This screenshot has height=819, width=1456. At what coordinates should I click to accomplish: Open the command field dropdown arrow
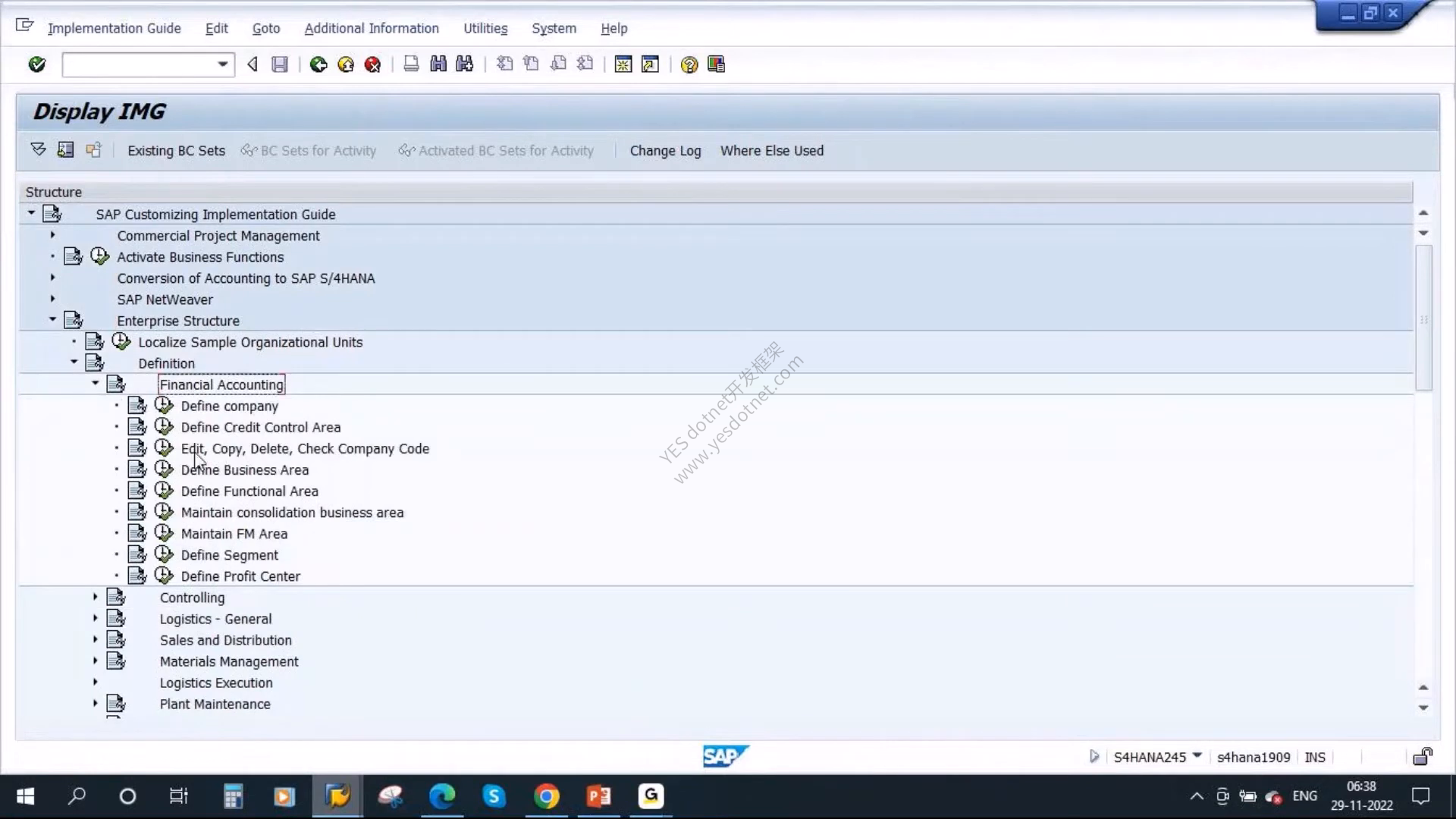(x=222, y=64)
